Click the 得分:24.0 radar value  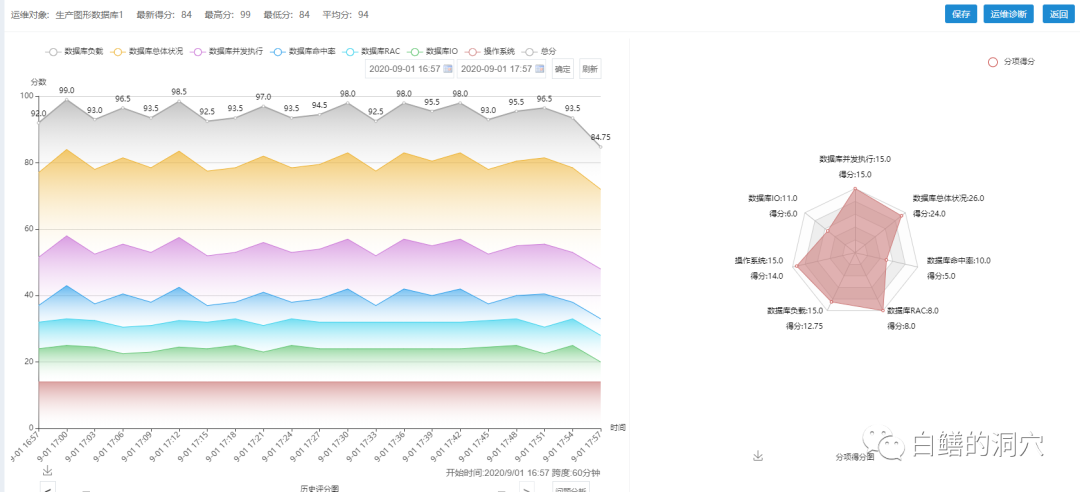930,214
